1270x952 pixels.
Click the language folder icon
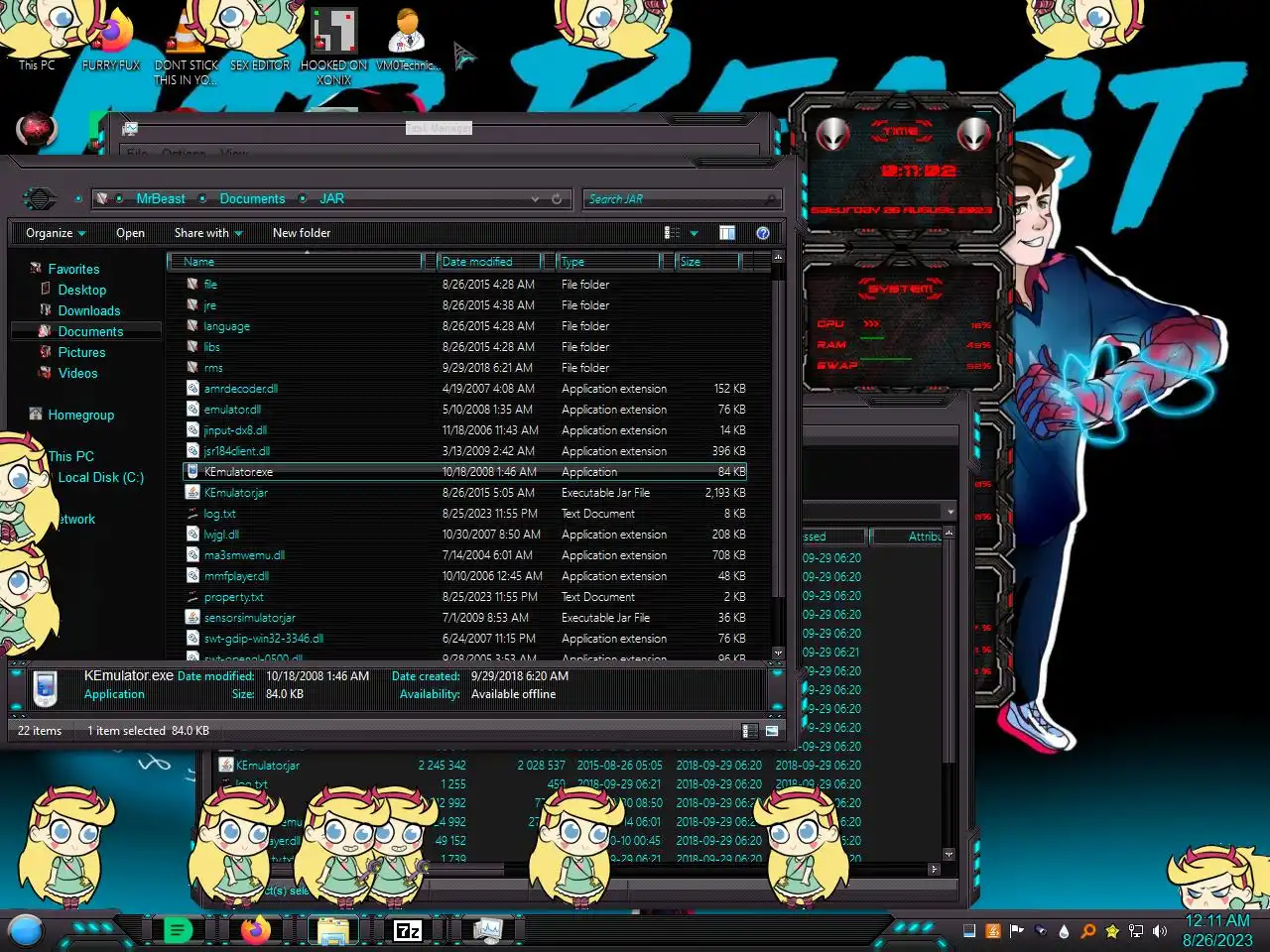[x=192, y=325]
